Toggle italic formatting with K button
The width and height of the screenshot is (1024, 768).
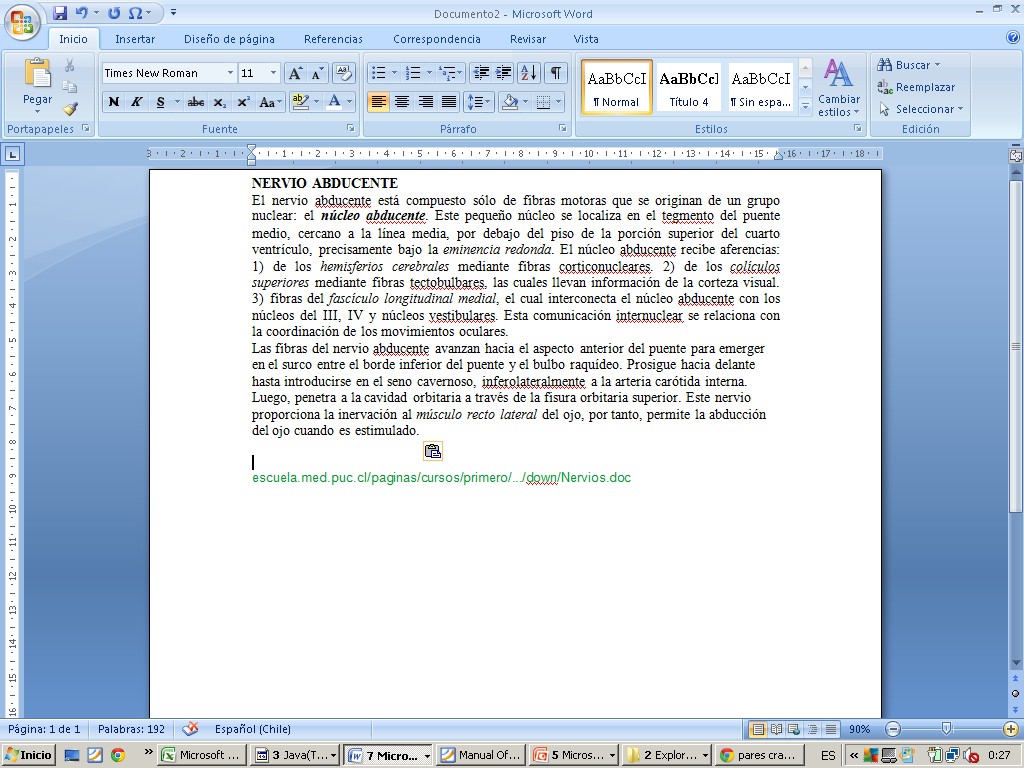click(137, 102)
